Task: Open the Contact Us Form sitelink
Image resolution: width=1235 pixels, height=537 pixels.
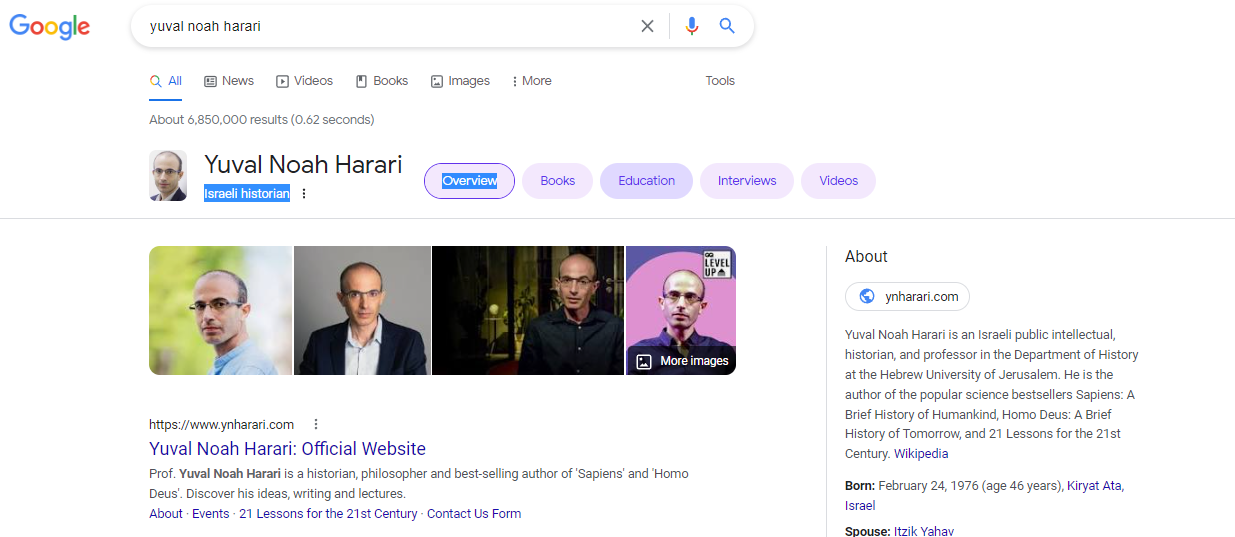Action: click(474, 514)
